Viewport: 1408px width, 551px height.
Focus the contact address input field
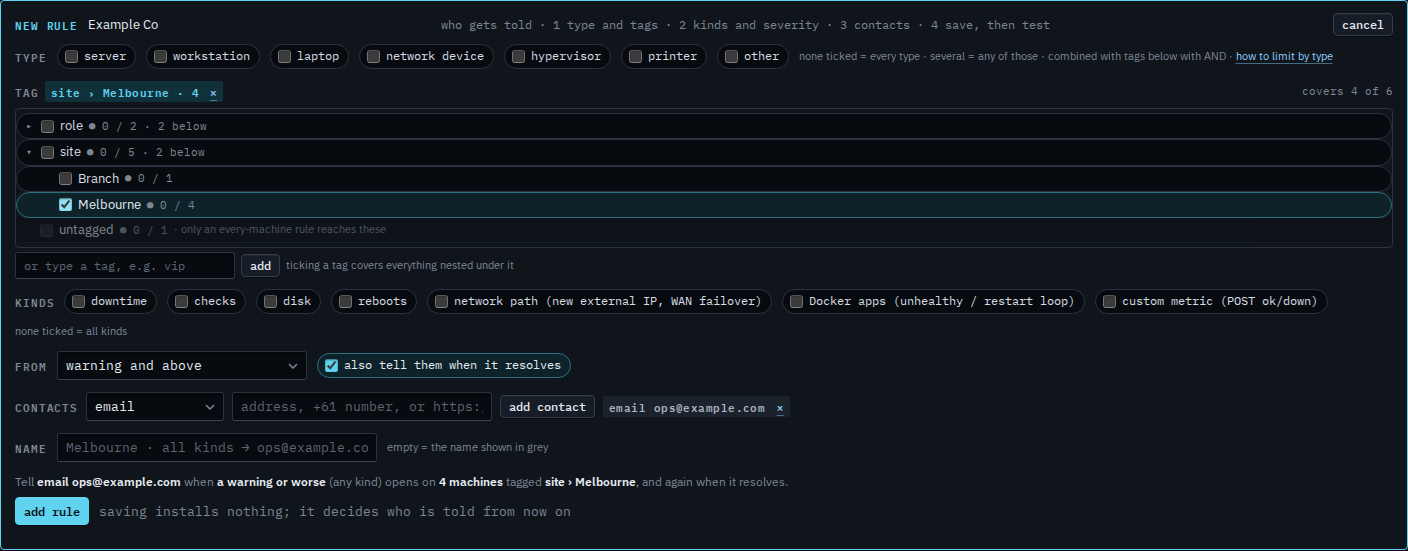coord(362,407)
